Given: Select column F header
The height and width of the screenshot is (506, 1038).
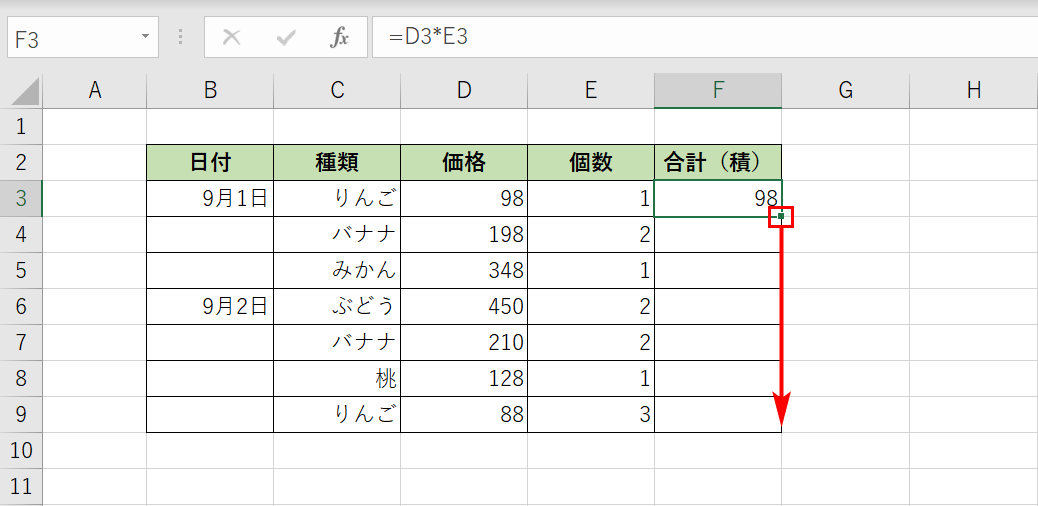Looking at the screenshot, I should click(718, 91).
